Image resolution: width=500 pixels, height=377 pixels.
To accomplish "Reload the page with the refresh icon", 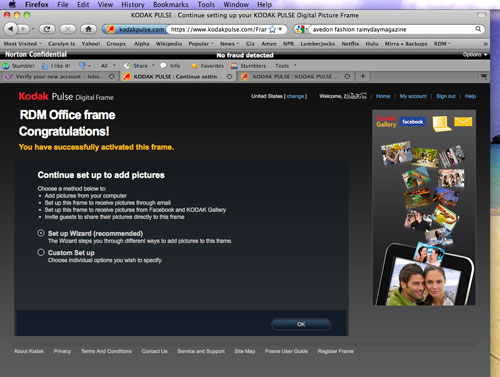I will (47, 29).
